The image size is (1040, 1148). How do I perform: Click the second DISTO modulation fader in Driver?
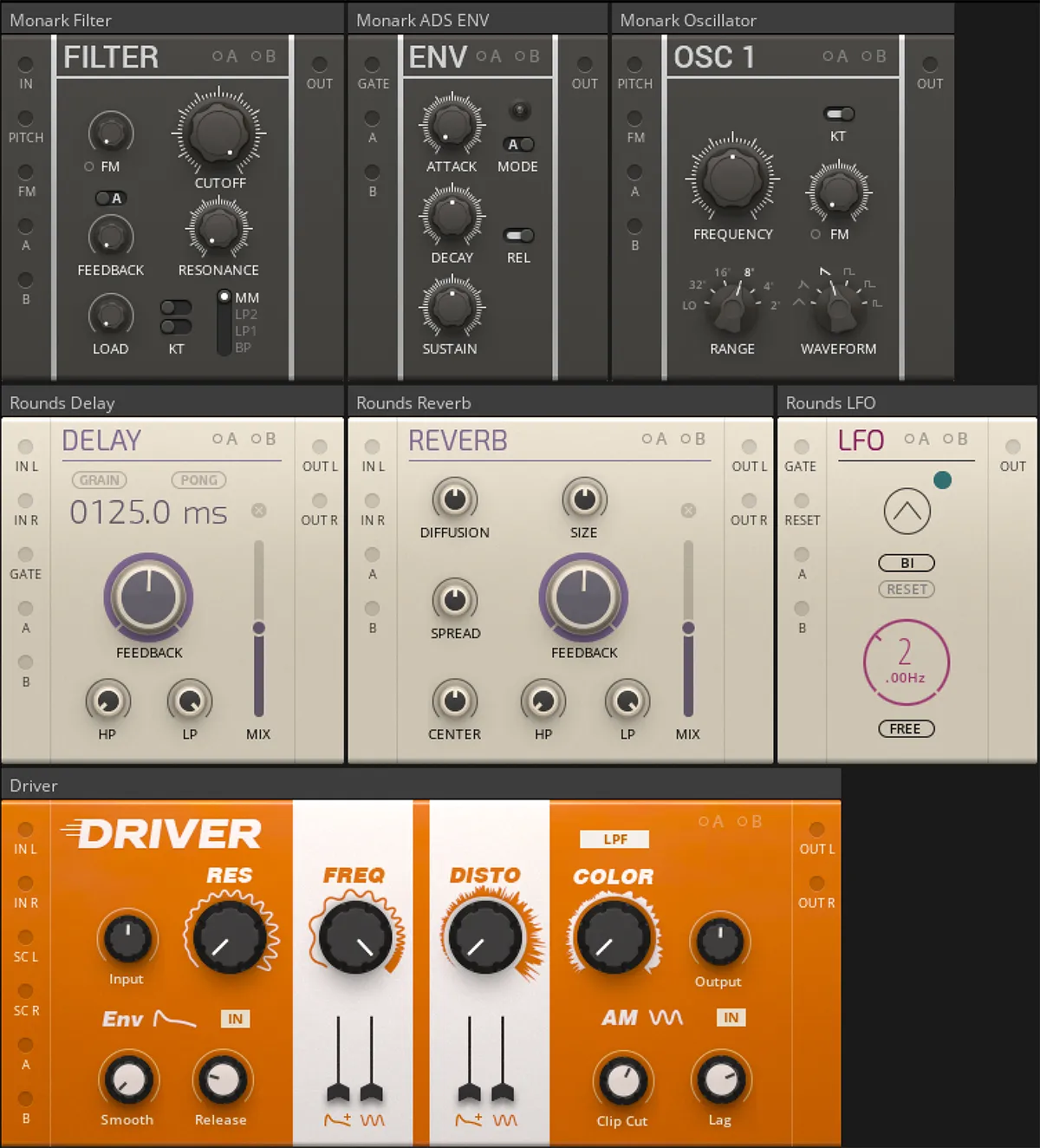click(x=503, y=1092)
